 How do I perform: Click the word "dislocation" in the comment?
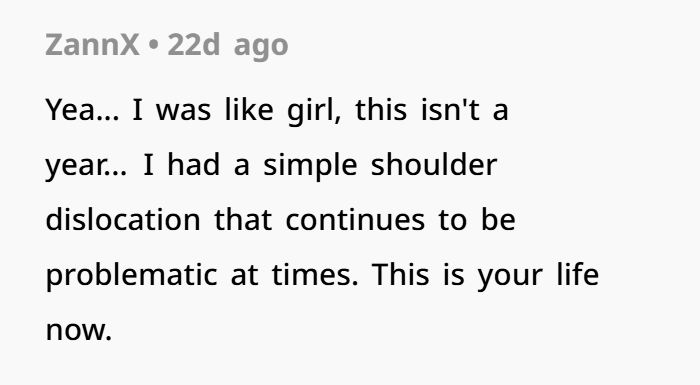[123, 220]
